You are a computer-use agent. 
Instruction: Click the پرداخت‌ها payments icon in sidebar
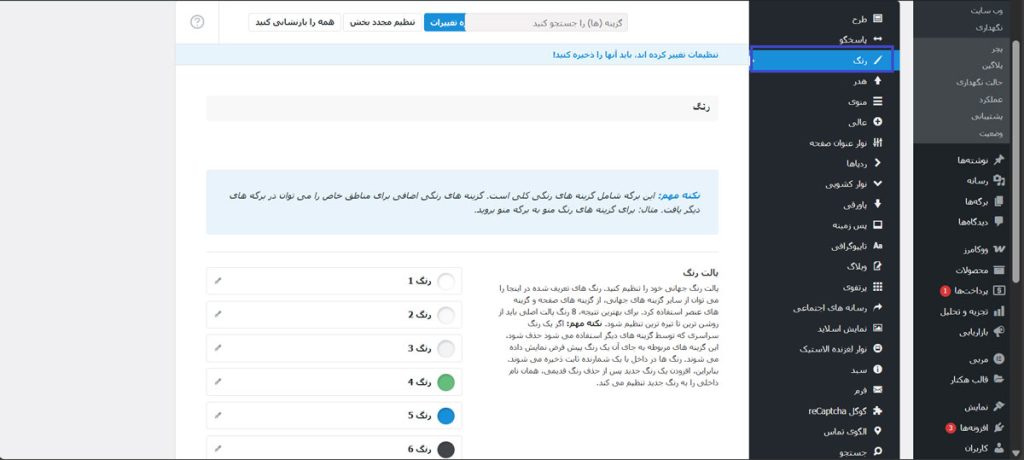pyautogui.click(x=998, y=290)
